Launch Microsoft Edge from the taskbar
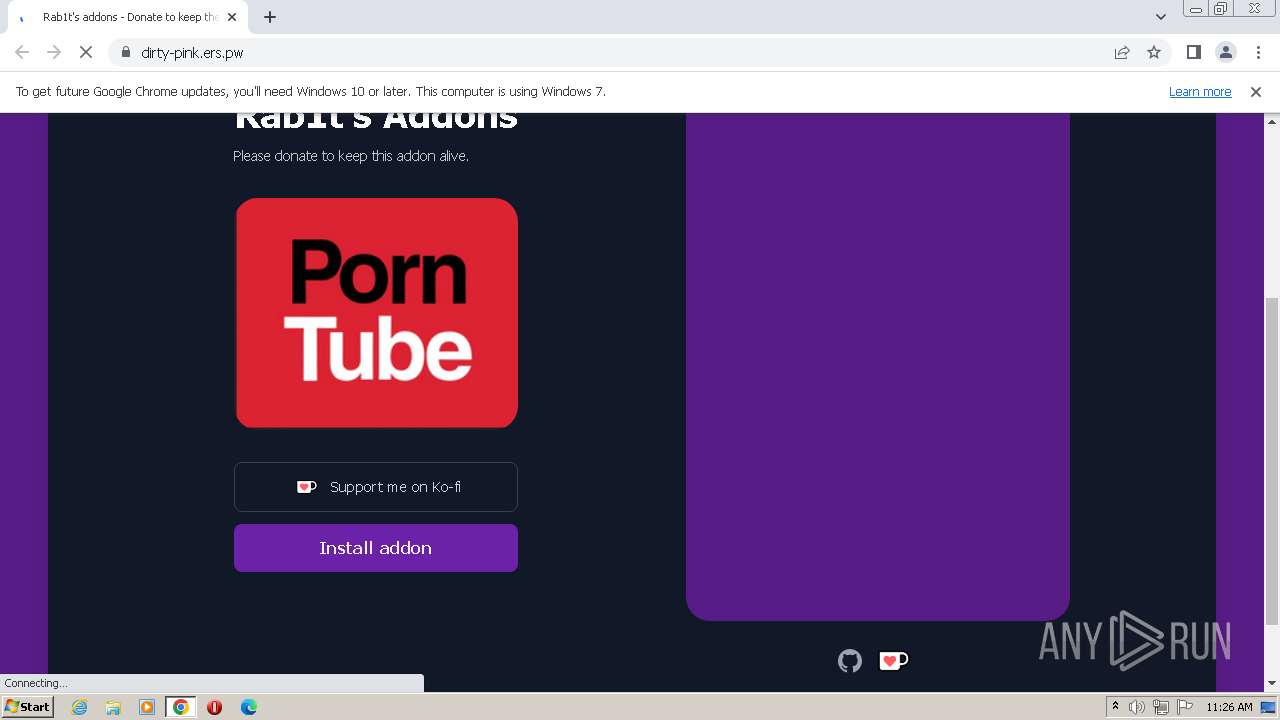This screenshot has height=720, width=1280. [x=248, y=707]
